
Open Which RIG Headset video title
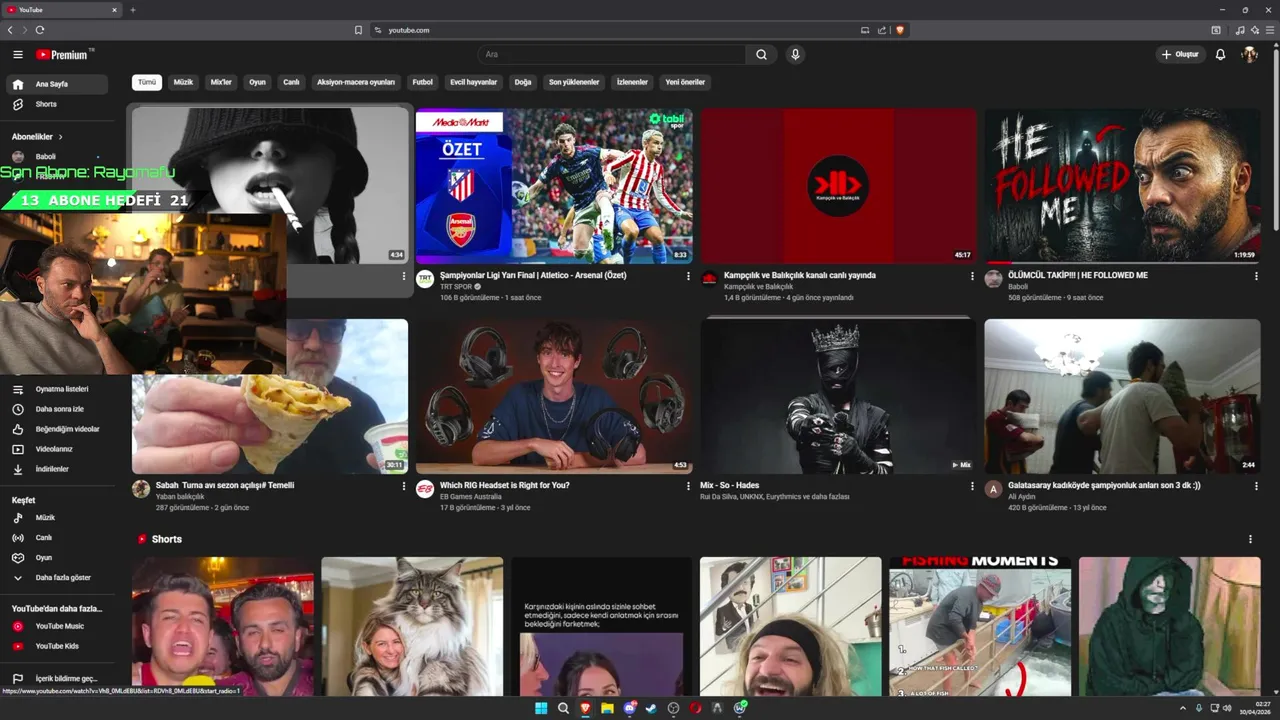click(505, 485)
